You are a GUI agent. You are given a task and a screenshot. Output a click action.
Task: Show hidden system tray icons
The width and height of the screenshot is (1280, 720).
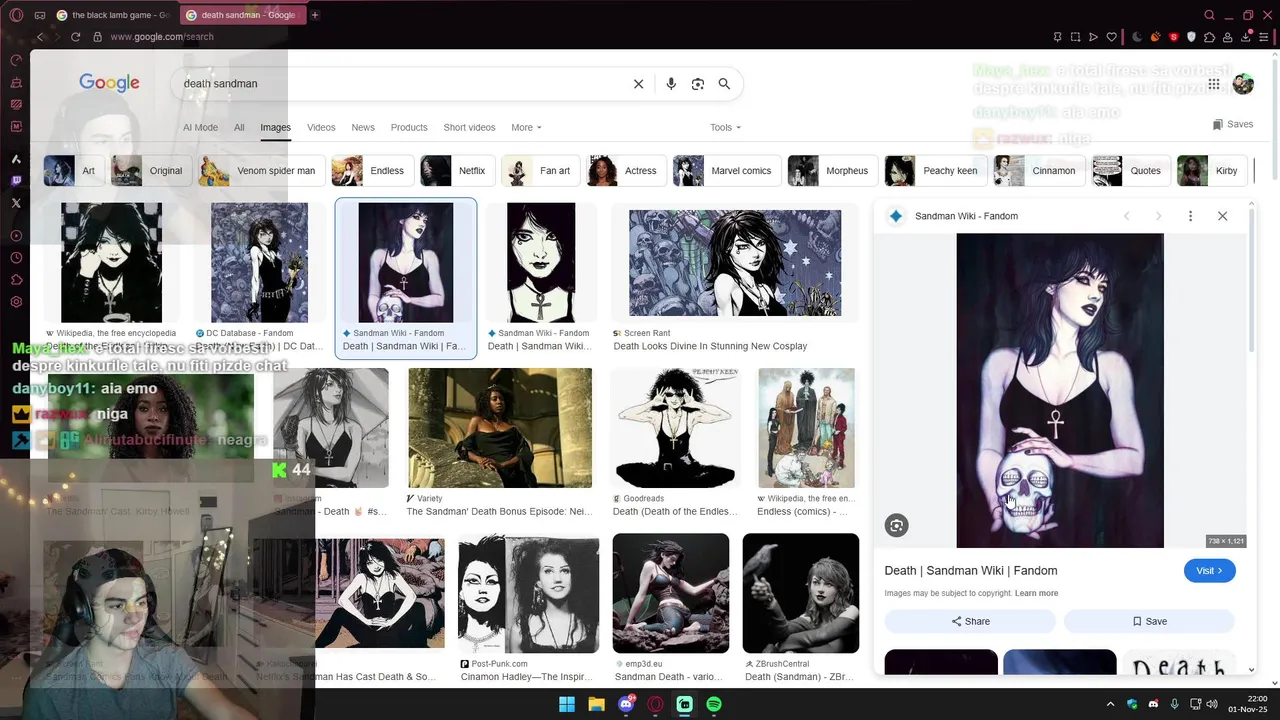[x=1110, y=704]
